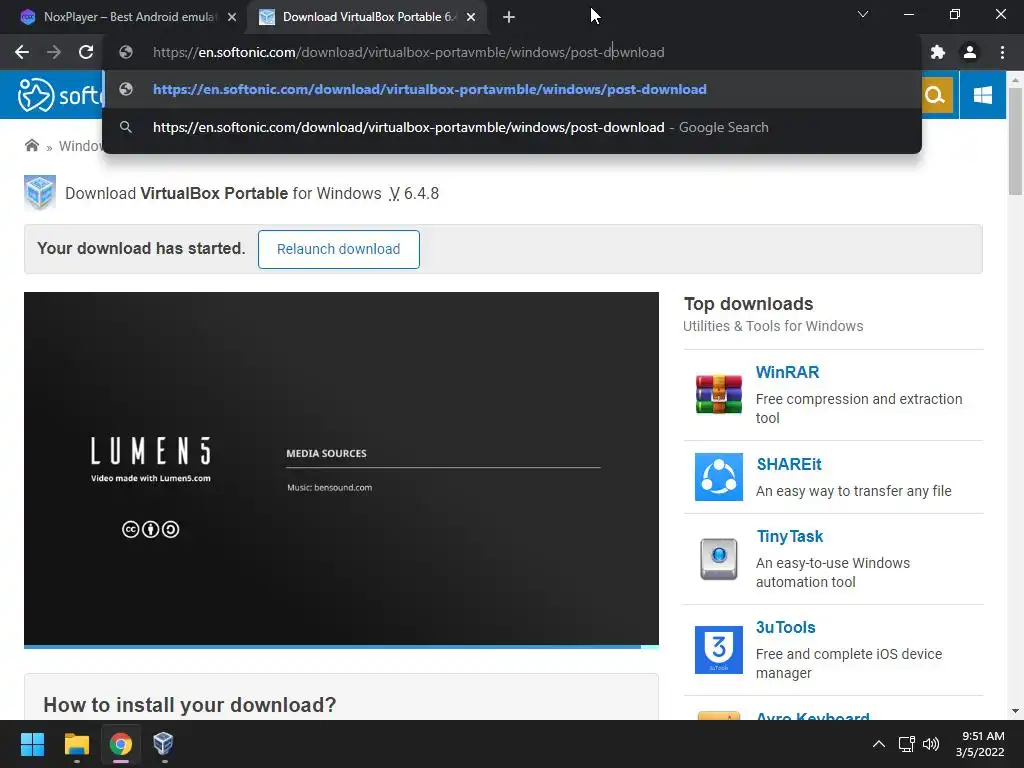The image size is (1024, 768).
Task: Click the SHAREit app icon
Action: pos(718,477)
